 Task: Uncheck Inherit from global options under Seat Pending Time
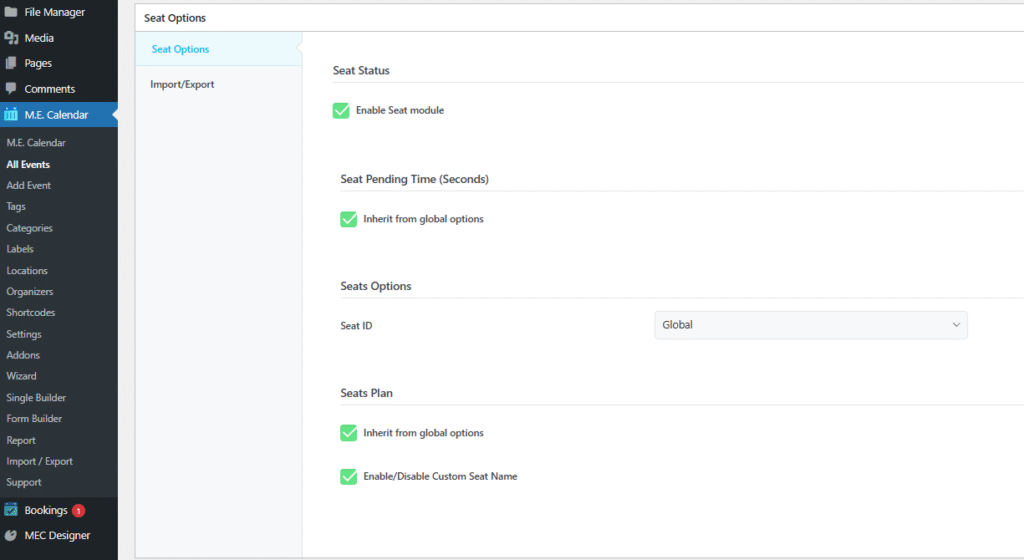[349, 219]
